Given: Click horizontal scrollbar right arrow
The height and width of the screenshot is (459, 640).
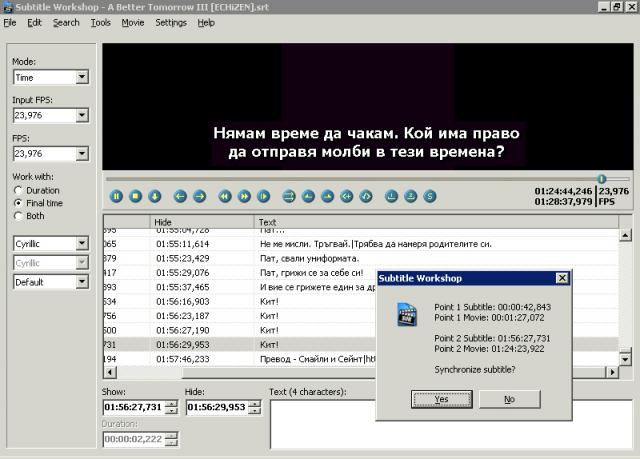Looking at the screenshot, I should [612, 372].
